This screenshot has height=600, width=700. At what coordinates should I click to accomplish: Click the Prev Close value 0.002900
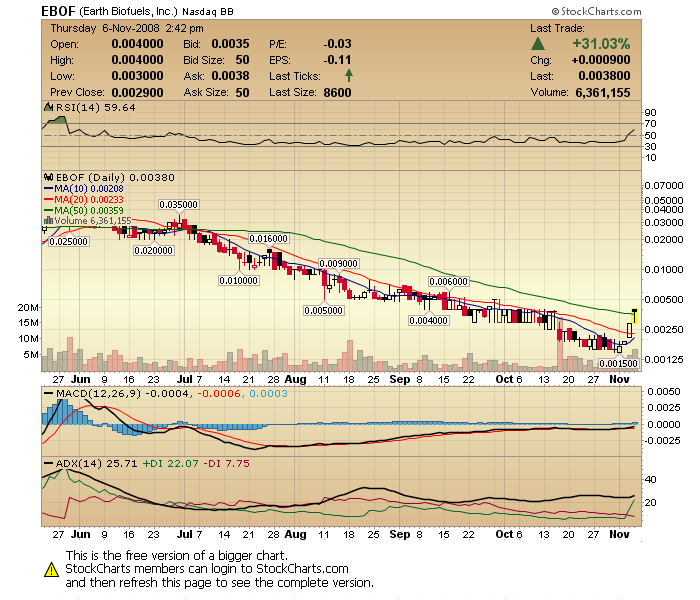click(138, 92)
